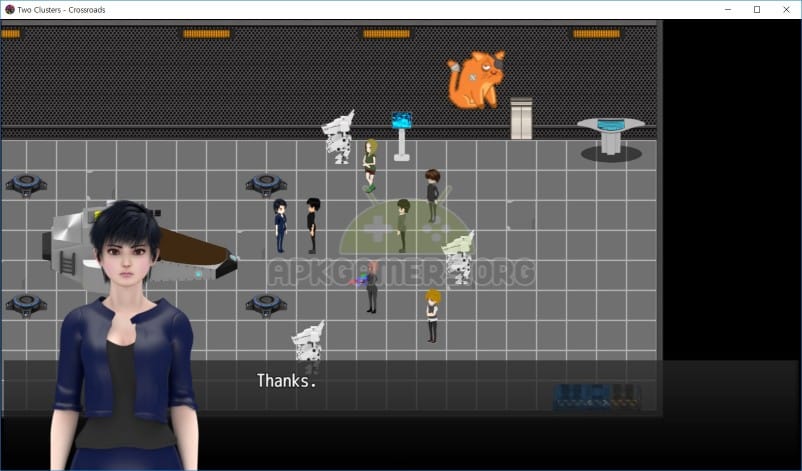Click the round holographic table console
Viewport: 802px width, 471px height.
point(610,134)
